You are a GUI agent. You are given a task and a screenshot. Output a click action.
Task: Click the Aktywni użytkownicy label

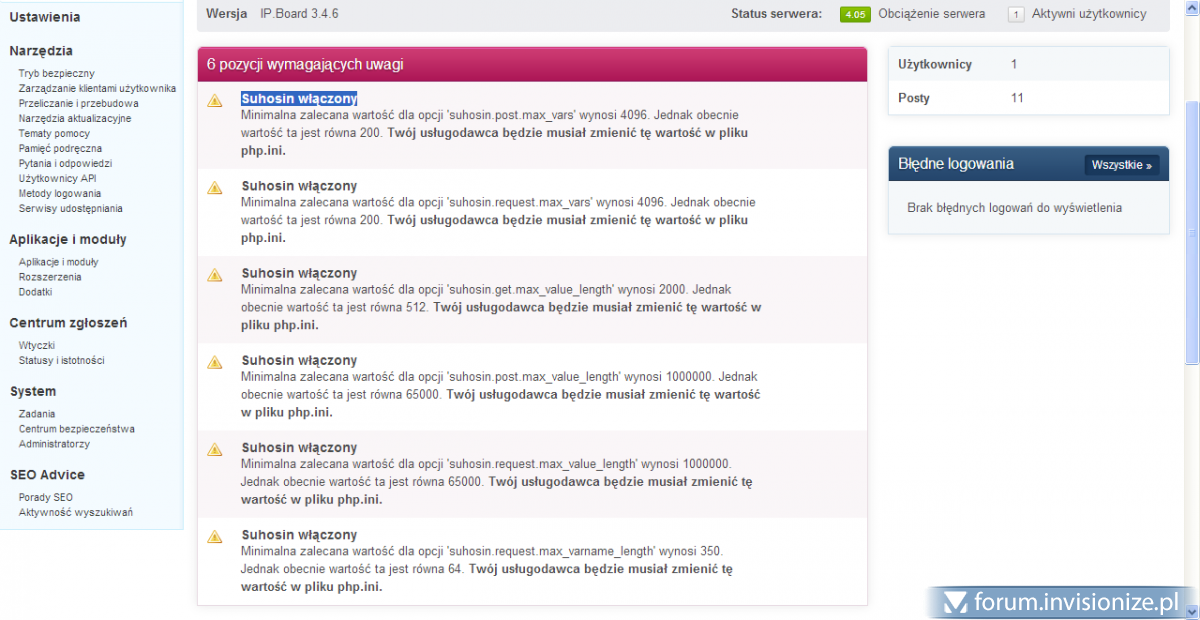(x=1089, y=14)
